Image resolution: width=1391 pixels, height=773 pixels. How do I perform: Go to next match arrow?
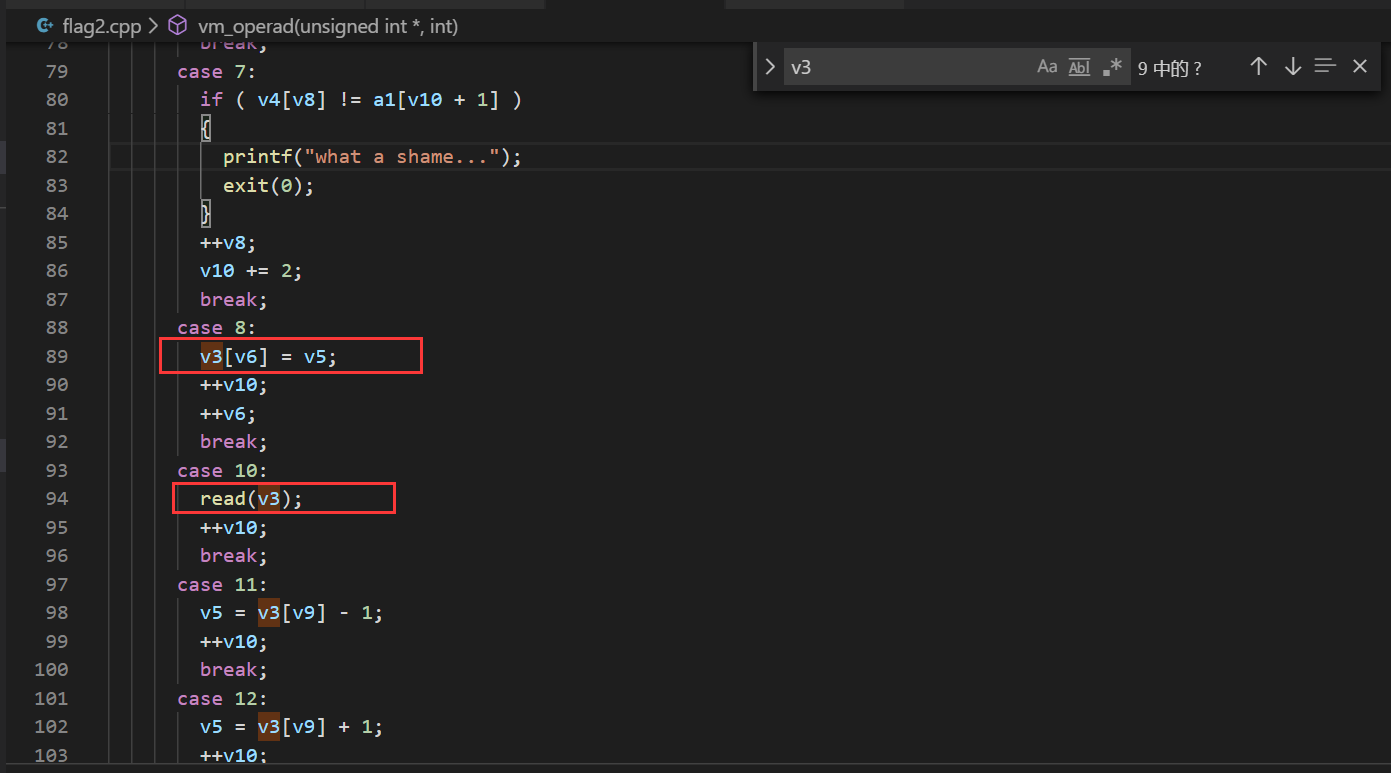1293,66
